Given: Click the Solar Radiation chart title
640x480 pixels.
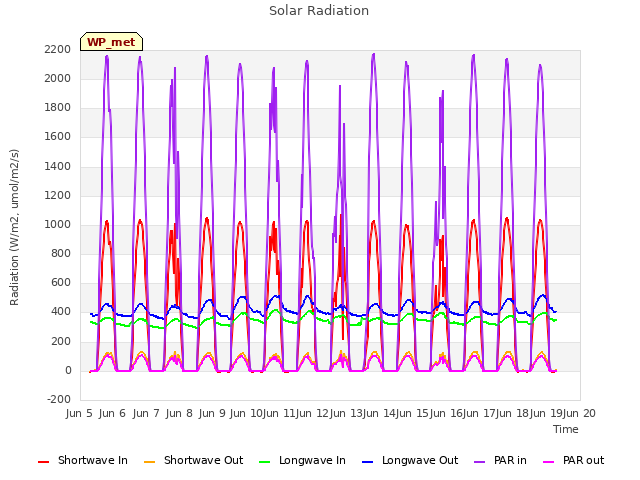Looking at the screenshot, I should tap(319, 11).
